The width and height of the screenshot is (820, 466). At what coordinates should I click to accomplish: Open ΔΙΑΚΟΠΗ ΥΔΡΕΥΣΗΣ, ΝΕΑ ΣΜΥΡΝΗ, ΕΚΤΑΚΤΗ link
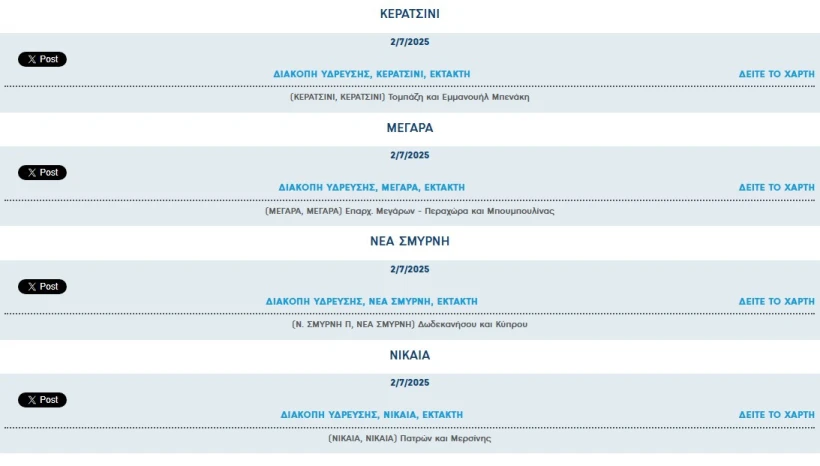(x=372, y=302)
